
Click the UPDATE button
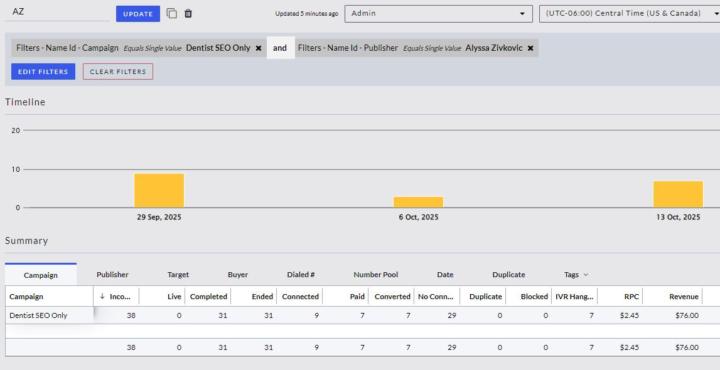click(138, 14)
